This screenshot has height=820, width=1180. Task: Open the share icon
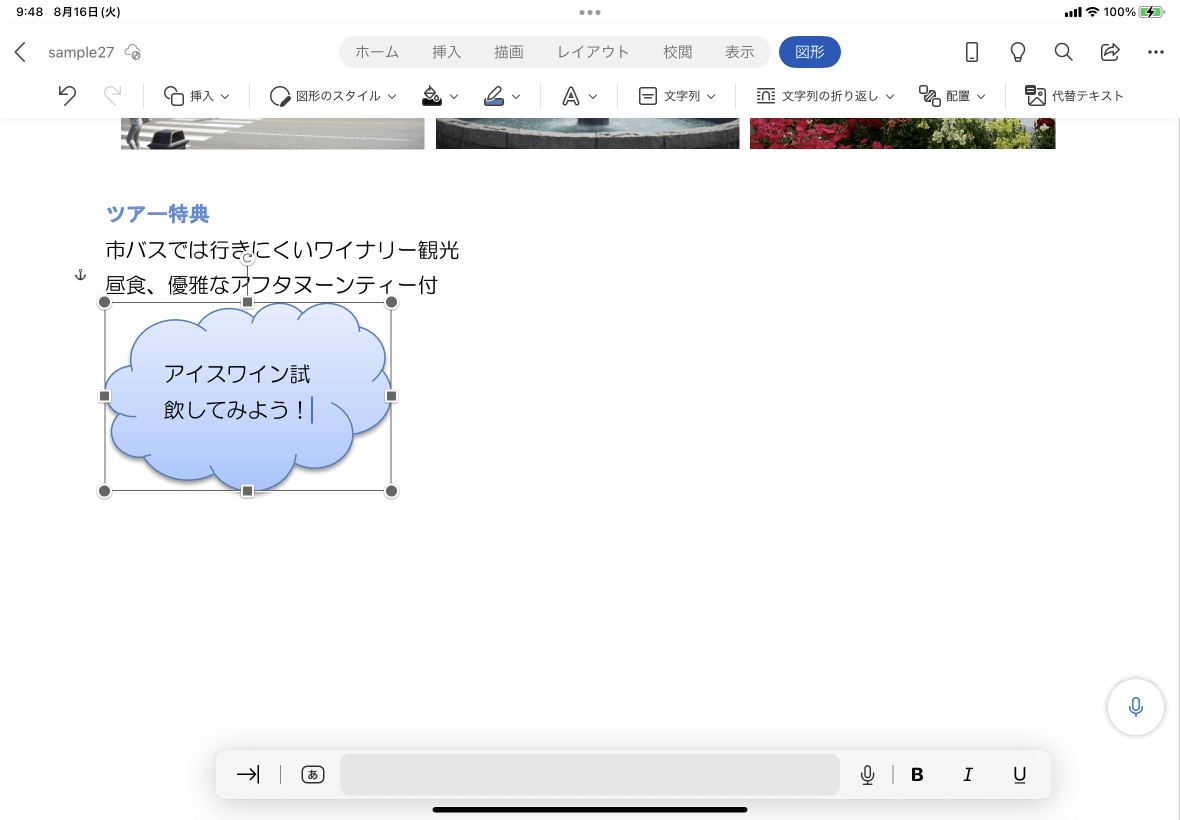click(1110, 52)
